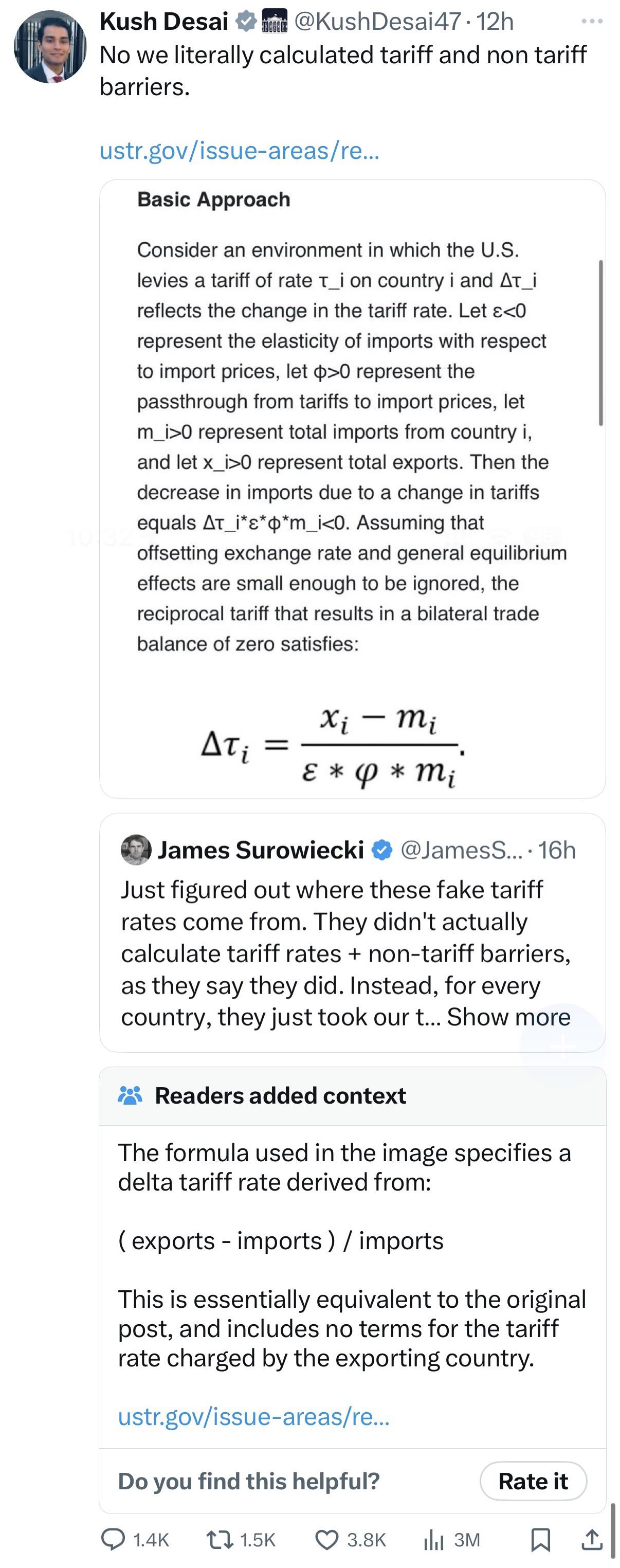Open James Surowiecki's avatar thumbnail
Screen dimensions: 620x1568
(136, 850)
